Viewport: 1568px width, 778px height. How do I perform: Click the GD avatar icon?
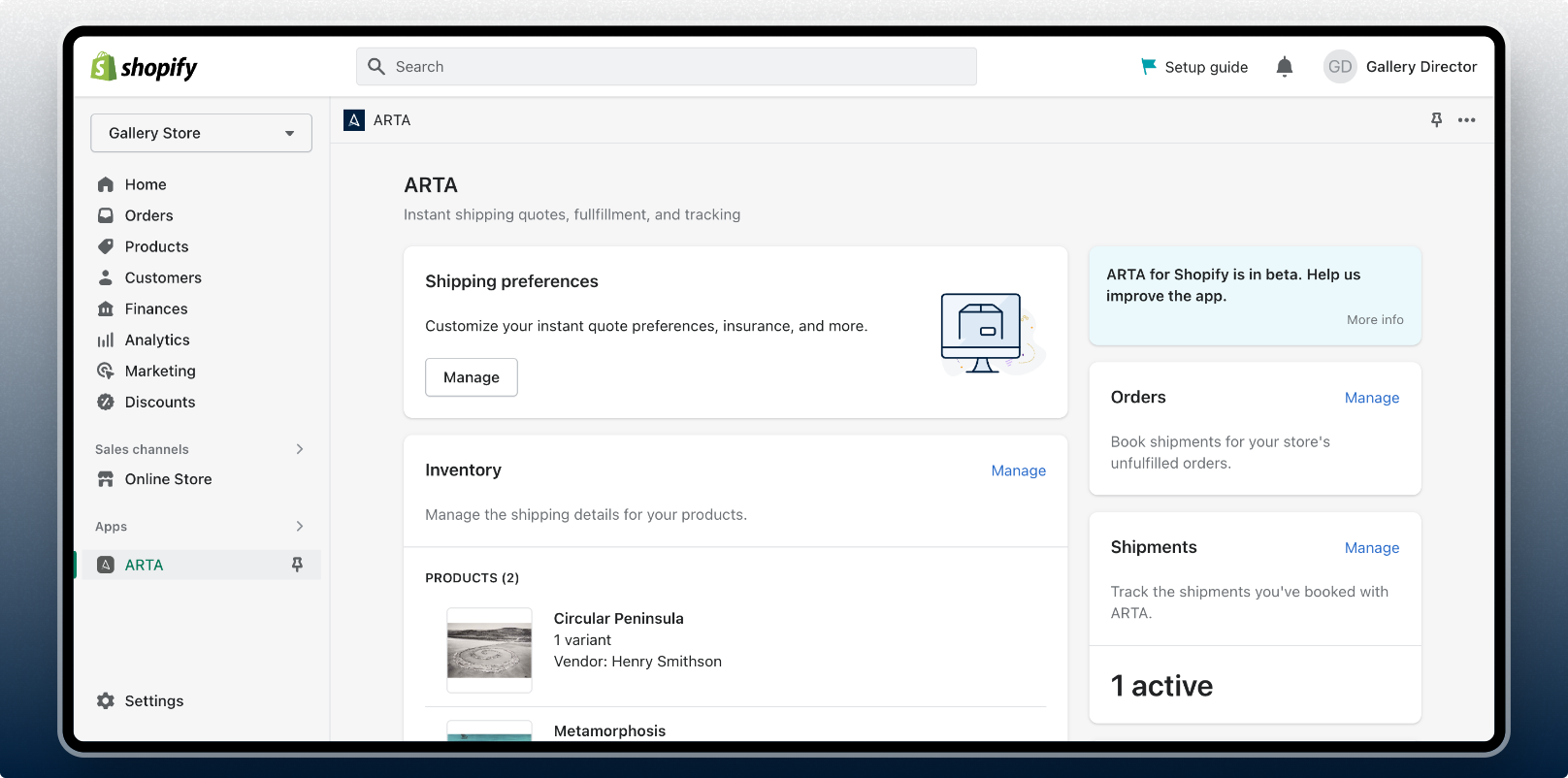pyautogui.click(x=1340, y=67)
